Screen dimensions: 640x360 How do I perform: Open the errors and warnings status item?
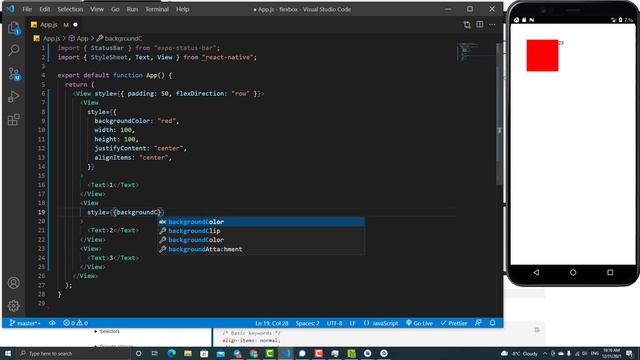point(76,323)
